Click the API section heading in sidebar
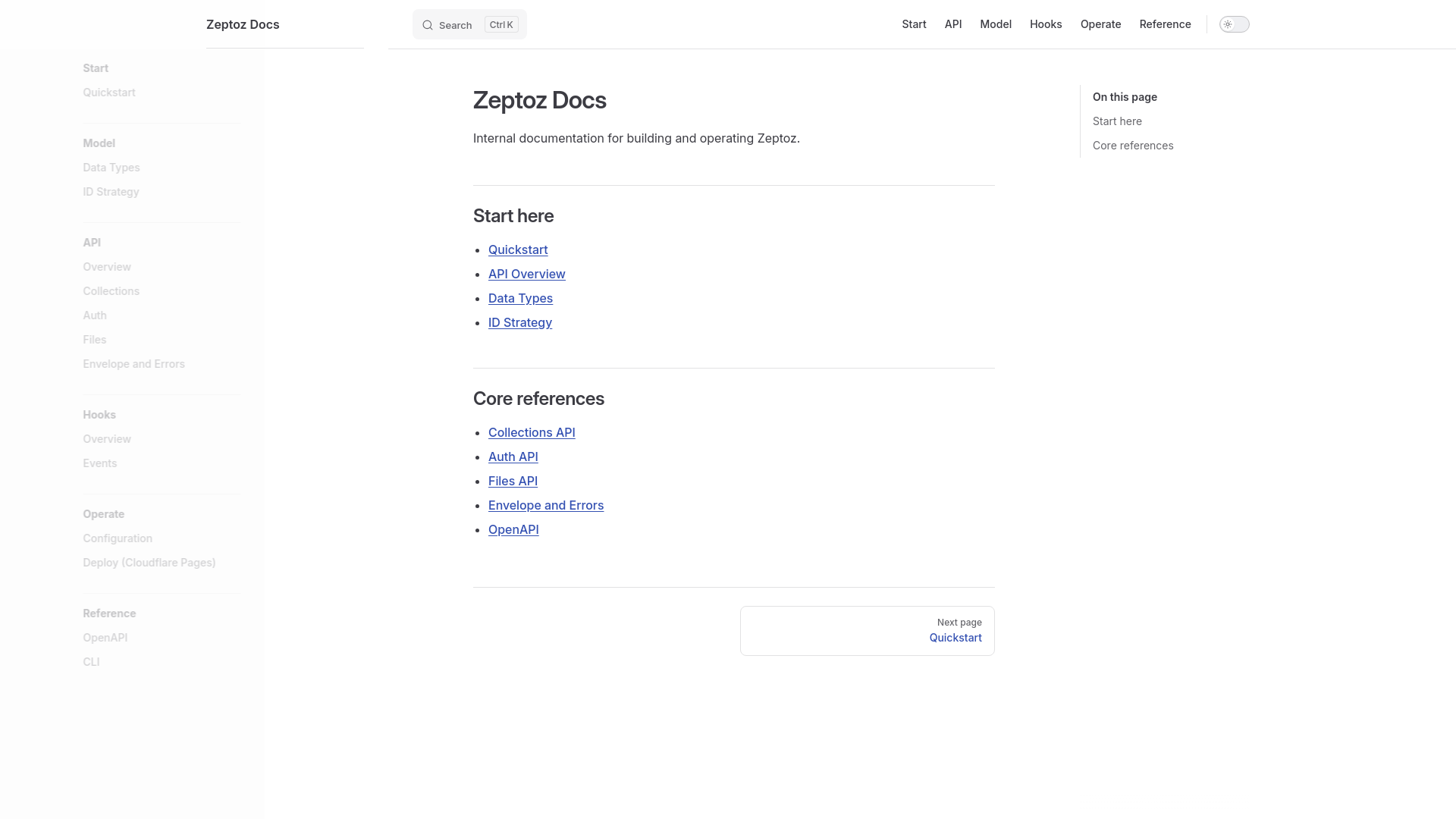The image size is (1456, 819). 92,243
